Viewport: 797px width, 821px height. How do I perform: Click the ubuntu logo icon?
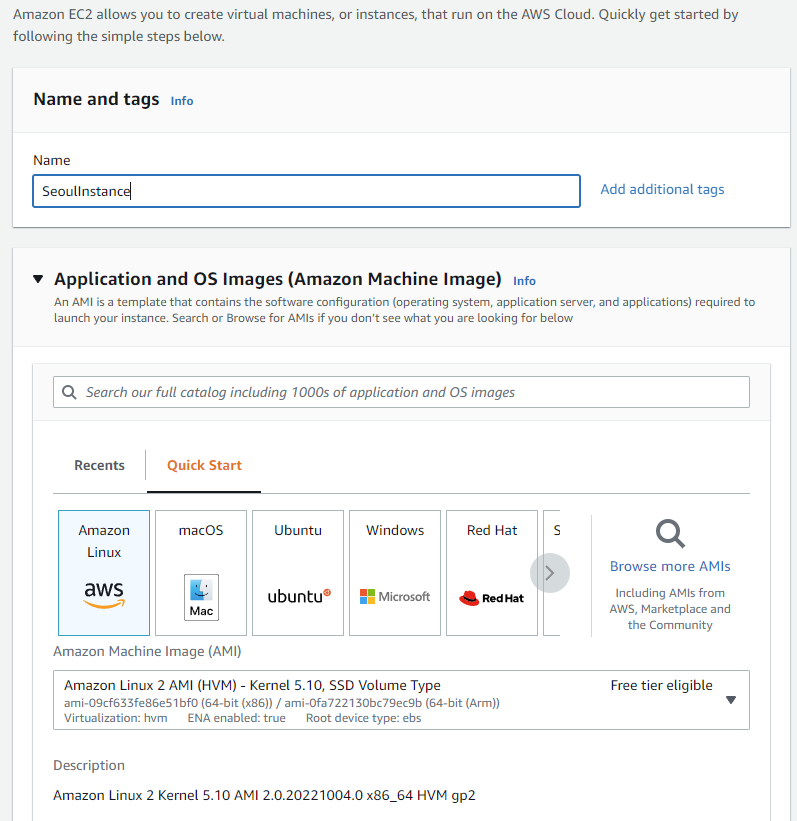tap(299, 596)
